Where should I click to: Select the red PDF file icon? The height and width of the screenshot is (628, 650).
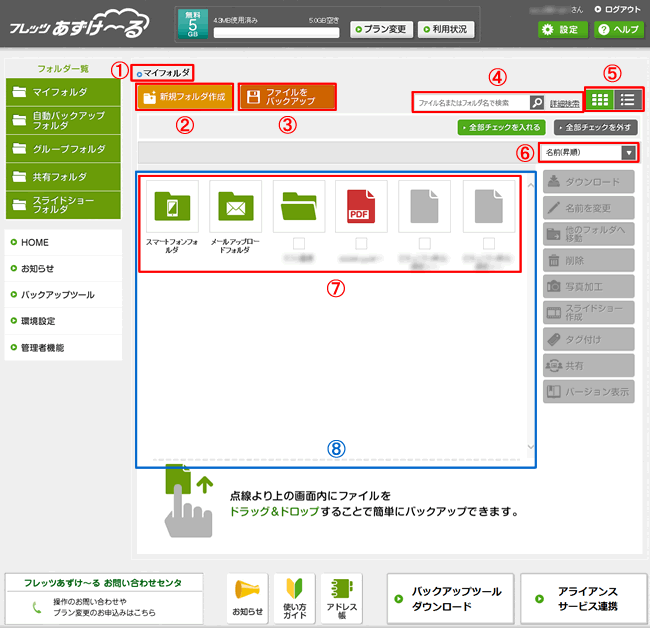click(x=361, y=206)
